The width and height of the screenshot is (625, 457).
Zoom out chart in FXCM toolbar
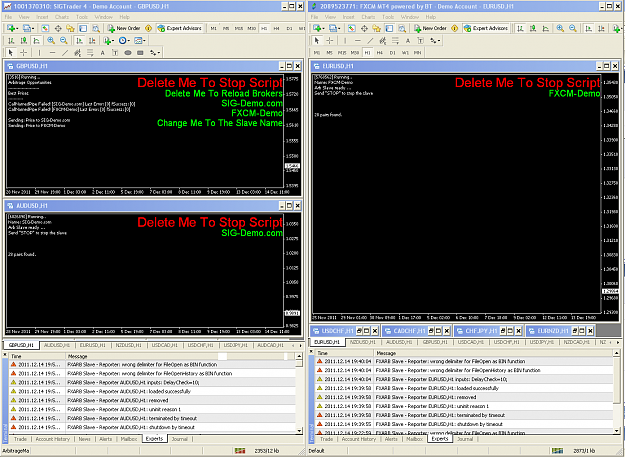(x=573, y=28)
